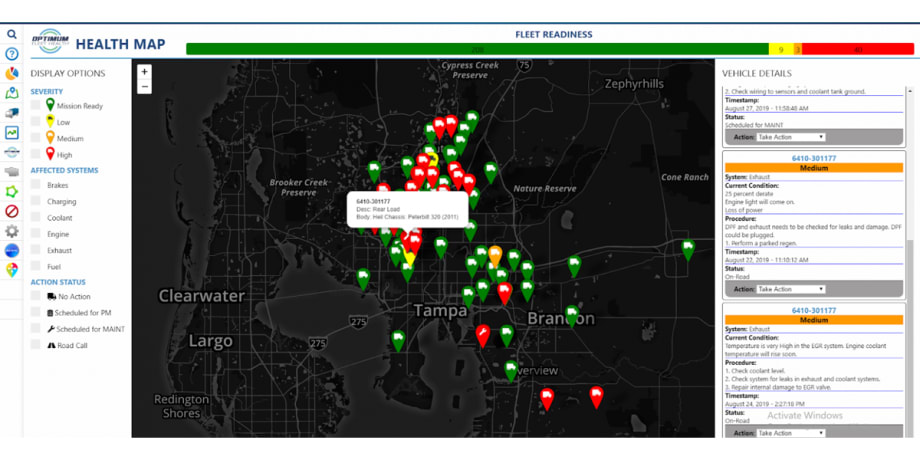This screenshot has height=460, width=920.
Task: Select the green marker next to Riverview label
Action: click(511, 371)
